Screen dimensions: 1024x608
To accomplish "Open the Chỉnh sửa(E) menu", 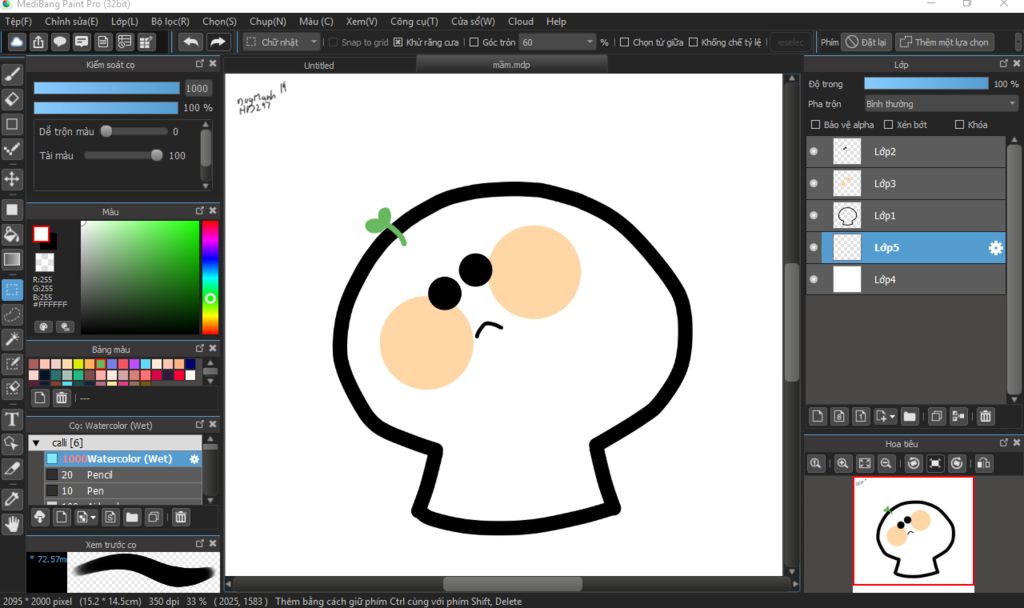I will pyautogui.click(x=71, y=22).
